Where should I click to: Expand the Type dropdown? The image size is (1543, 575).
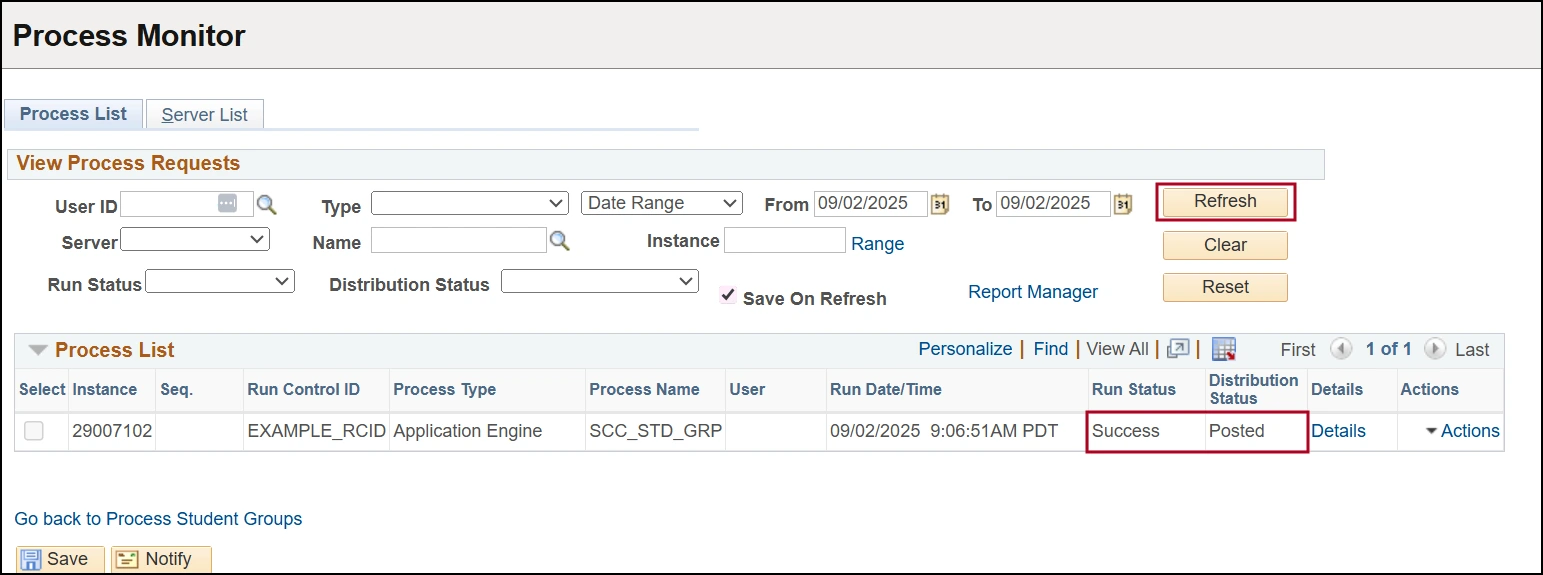coord(469,204)
